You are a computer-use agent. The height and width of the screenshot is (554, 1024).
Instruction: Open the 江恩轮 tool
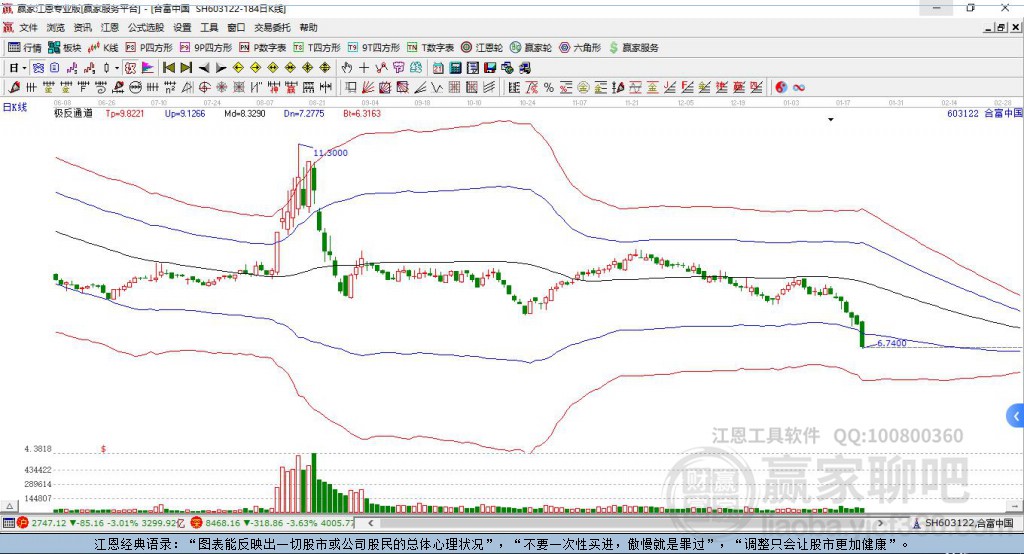[482, 48]
